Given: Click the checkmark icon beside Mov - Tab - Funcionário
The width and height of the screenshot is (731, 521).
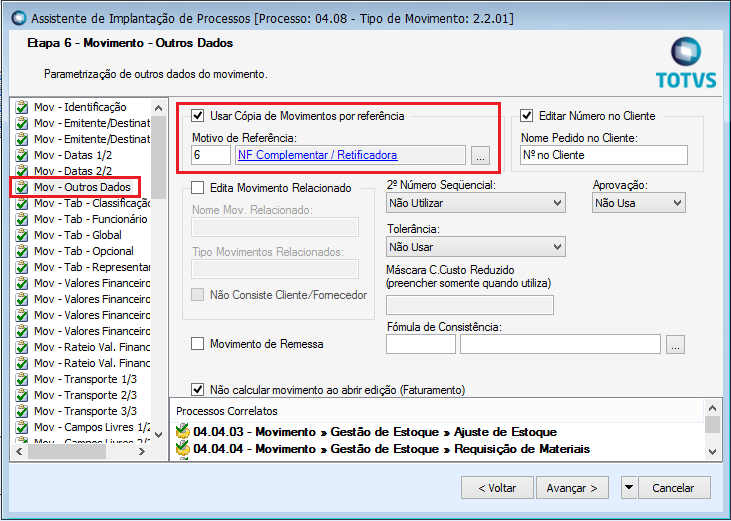Looking at the screenshot, I should click(x=21, y=219).
